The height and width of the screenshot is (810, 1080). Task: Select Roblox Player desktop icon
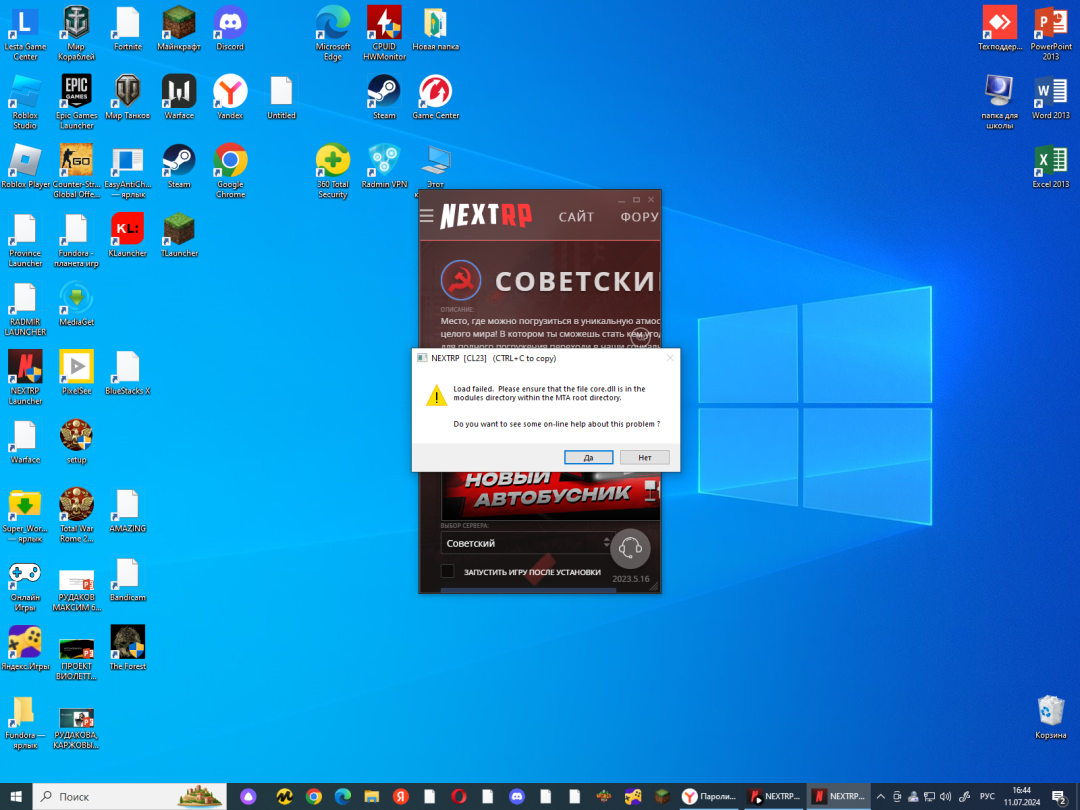click(25, 166)
